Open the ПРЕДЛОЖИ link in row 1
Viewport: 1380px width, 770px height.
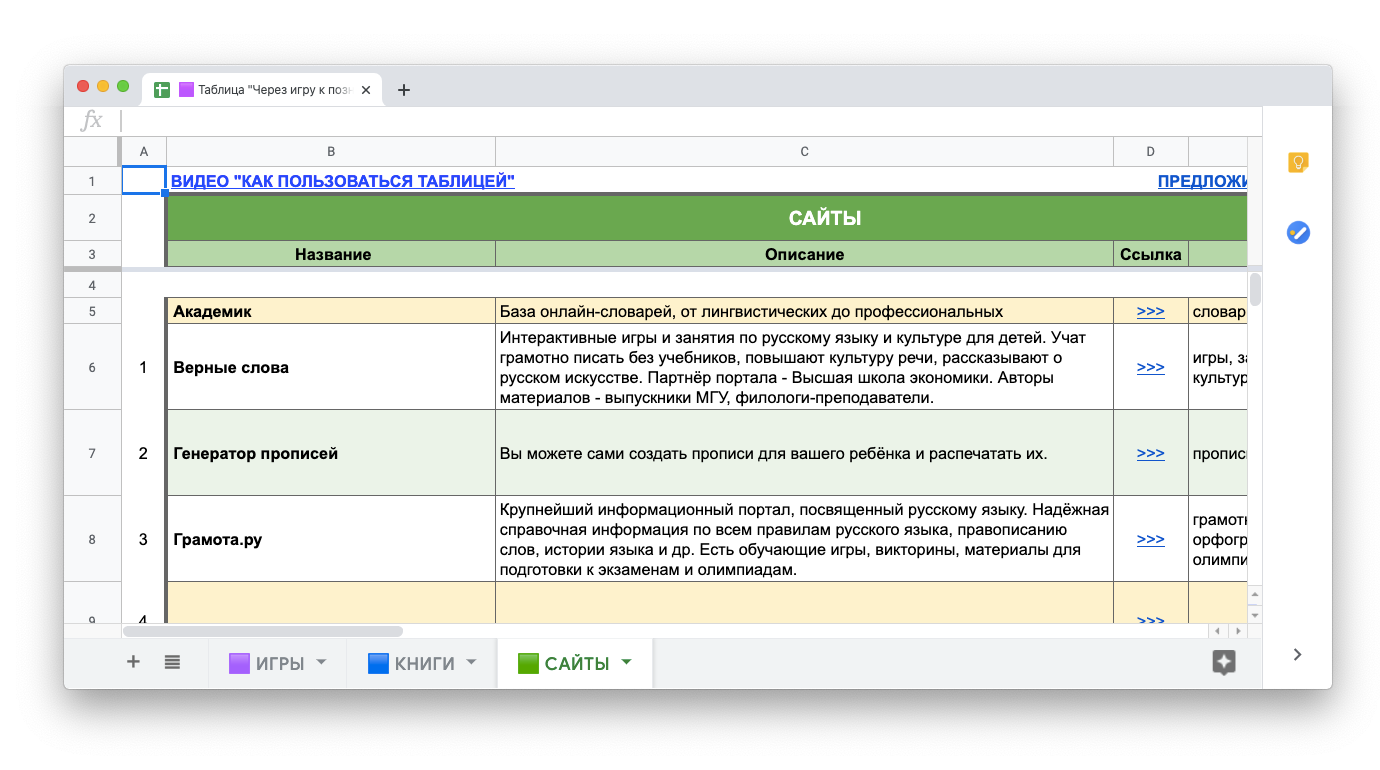pos(1203,181)
